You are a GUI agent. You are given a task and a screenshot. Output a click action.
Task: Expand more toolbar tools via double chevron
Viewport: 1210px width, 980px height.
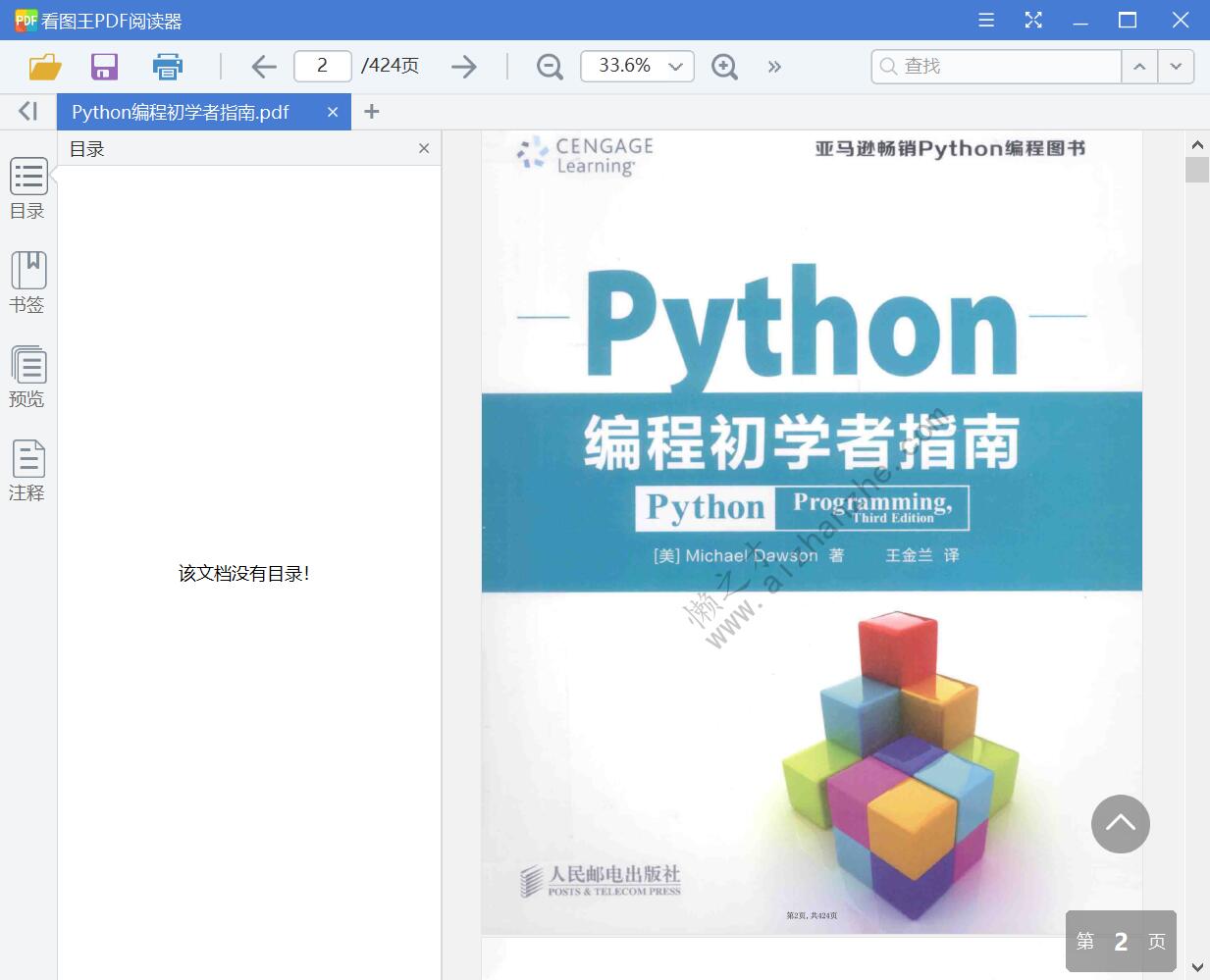click(774, 67)
